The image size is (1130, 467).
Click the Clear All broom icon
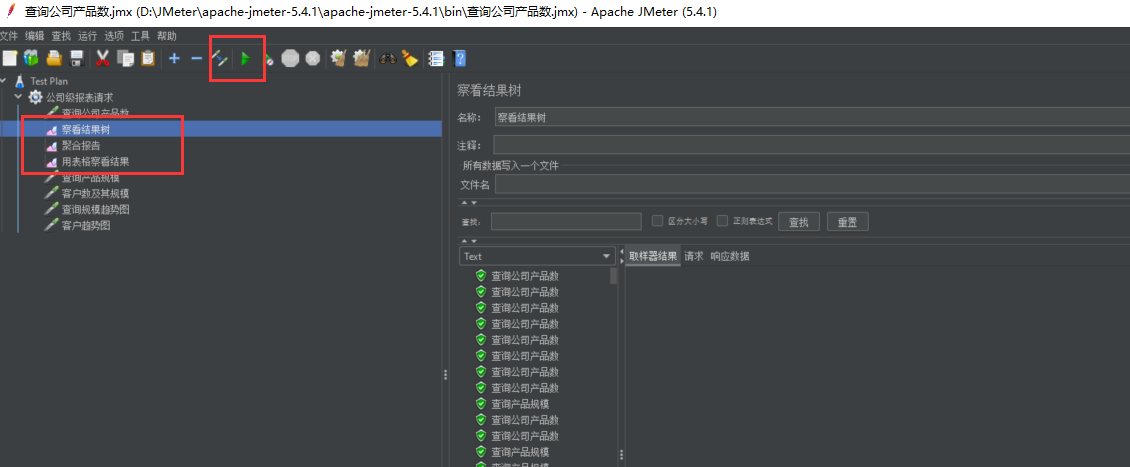361,58
